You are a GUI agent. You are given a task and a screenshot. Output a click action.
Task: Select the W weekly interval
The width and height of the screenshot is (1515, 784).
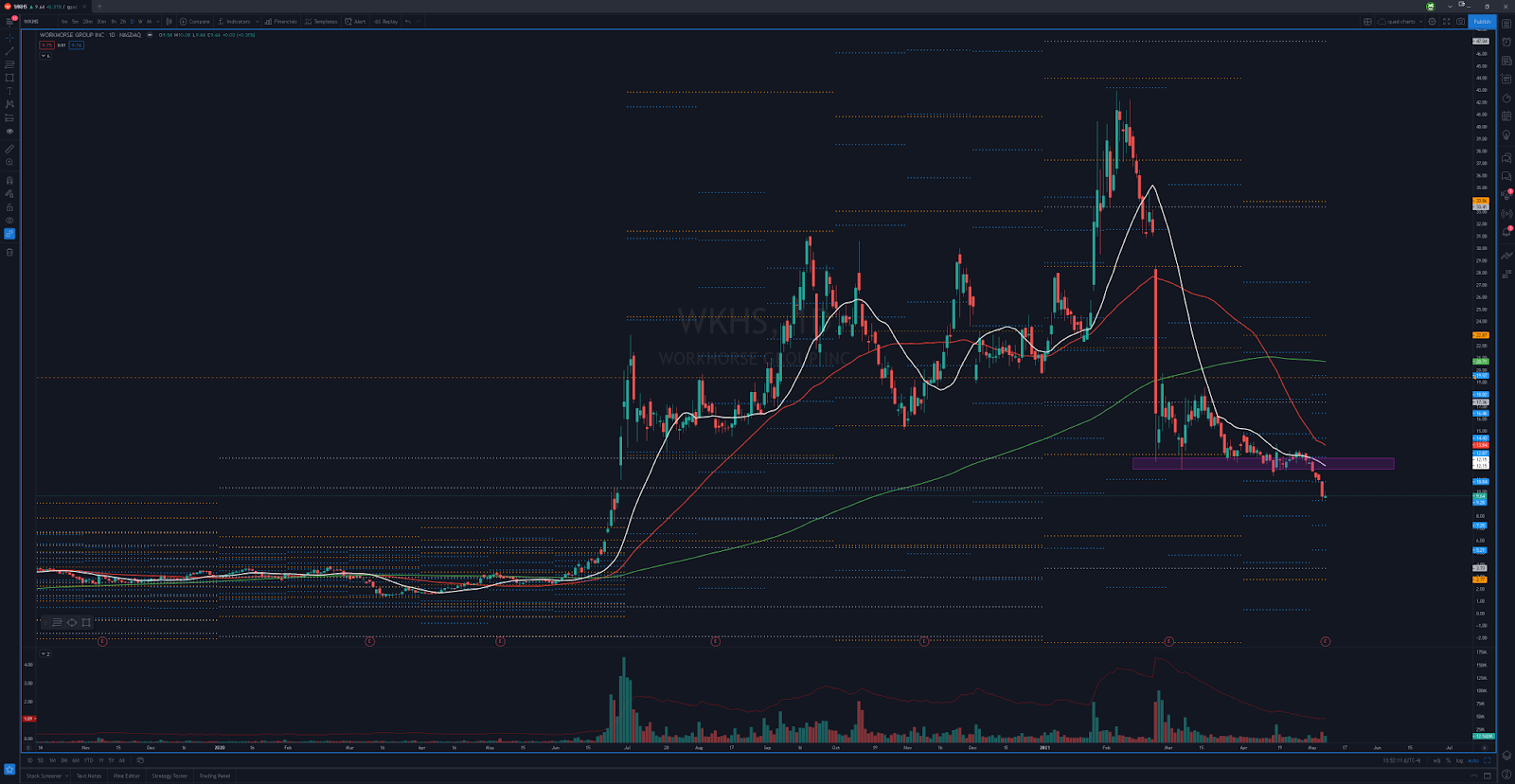pos(140,21)
